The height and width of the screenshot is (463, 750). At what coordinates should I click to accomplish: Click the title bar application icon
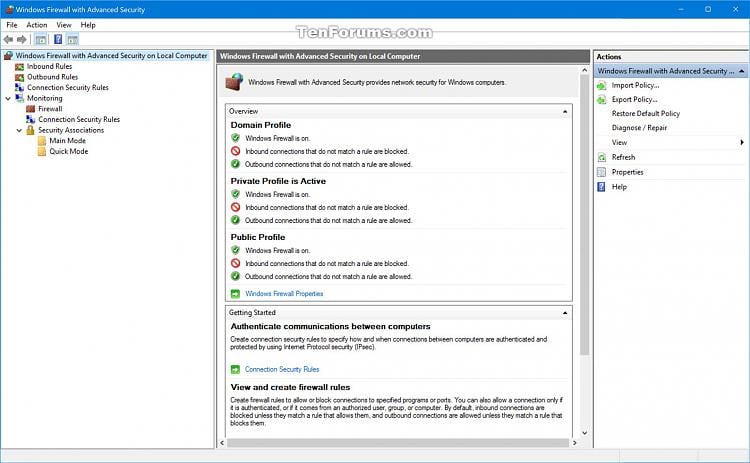point(9,10)
